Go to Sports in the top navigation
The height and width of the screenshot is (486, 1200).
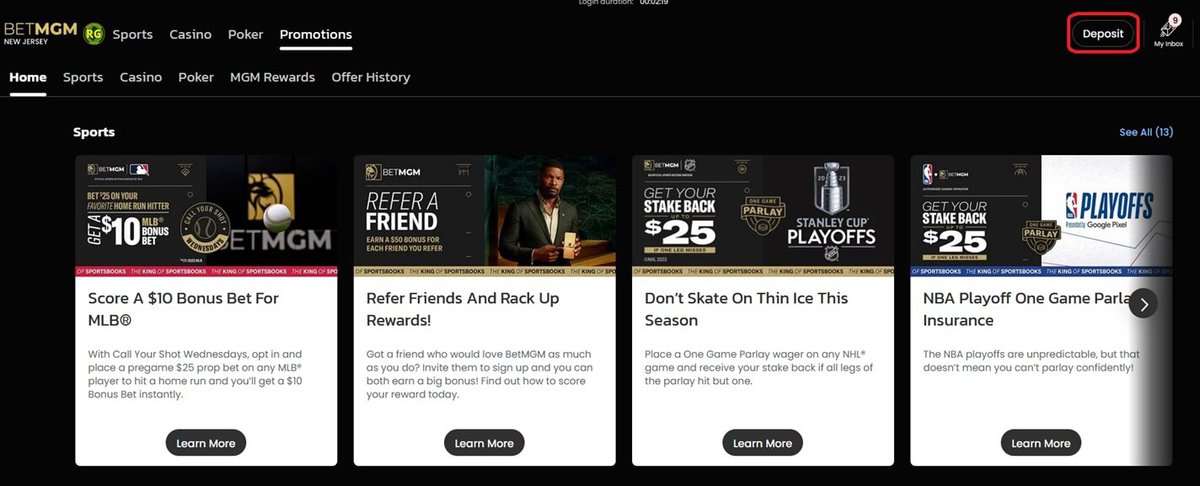[133, 34]
